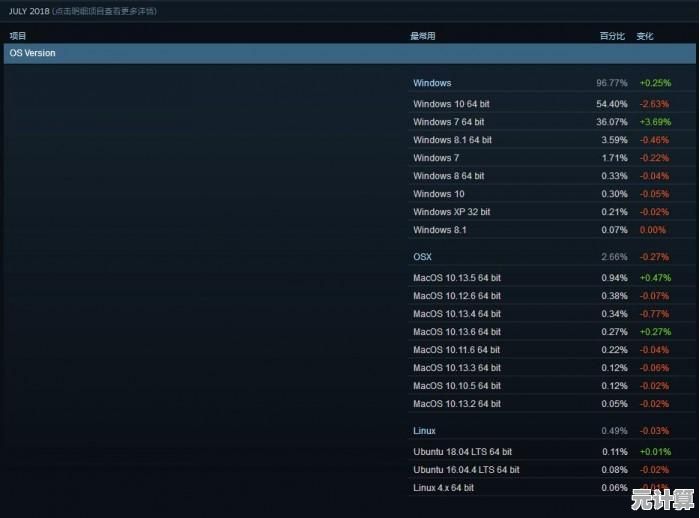Click the 变化 column header

point(645,36)
